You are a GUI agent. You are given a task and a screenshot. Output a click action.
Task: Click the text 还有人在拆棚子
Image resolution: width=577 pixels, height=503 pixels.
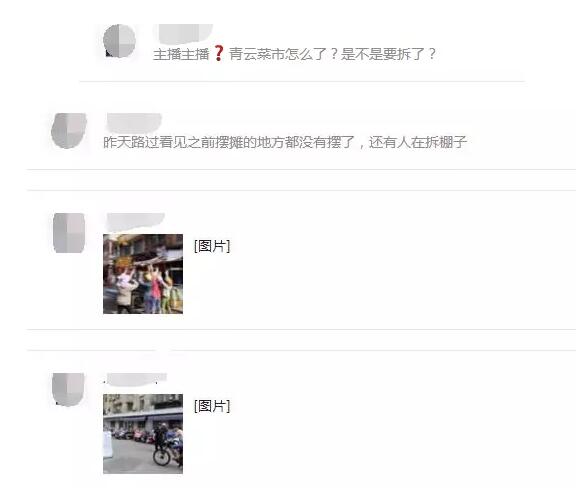[418, 142]
